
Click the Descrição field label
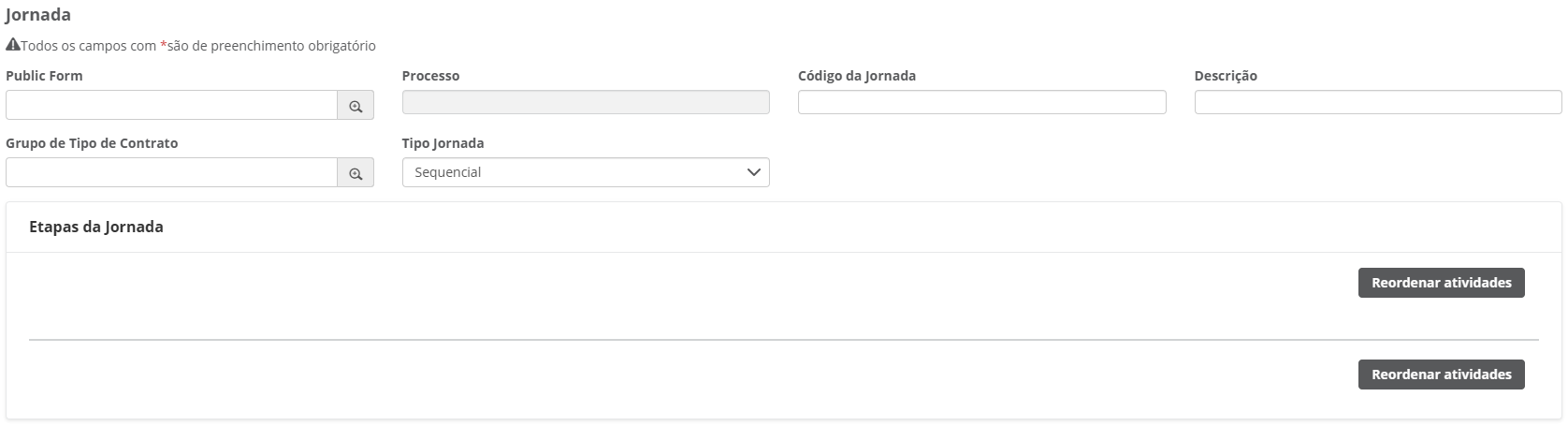[x=1226, y=76]
